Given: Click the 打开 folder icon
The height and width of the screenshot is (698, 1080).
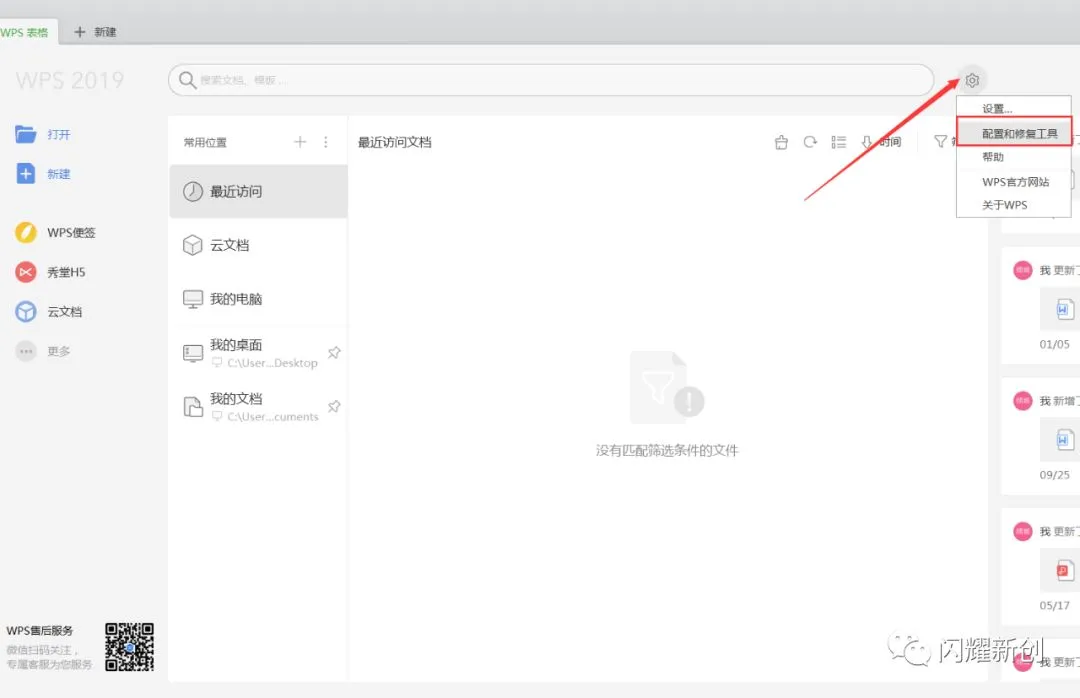Looking at the screenshot, I should 25,134.
